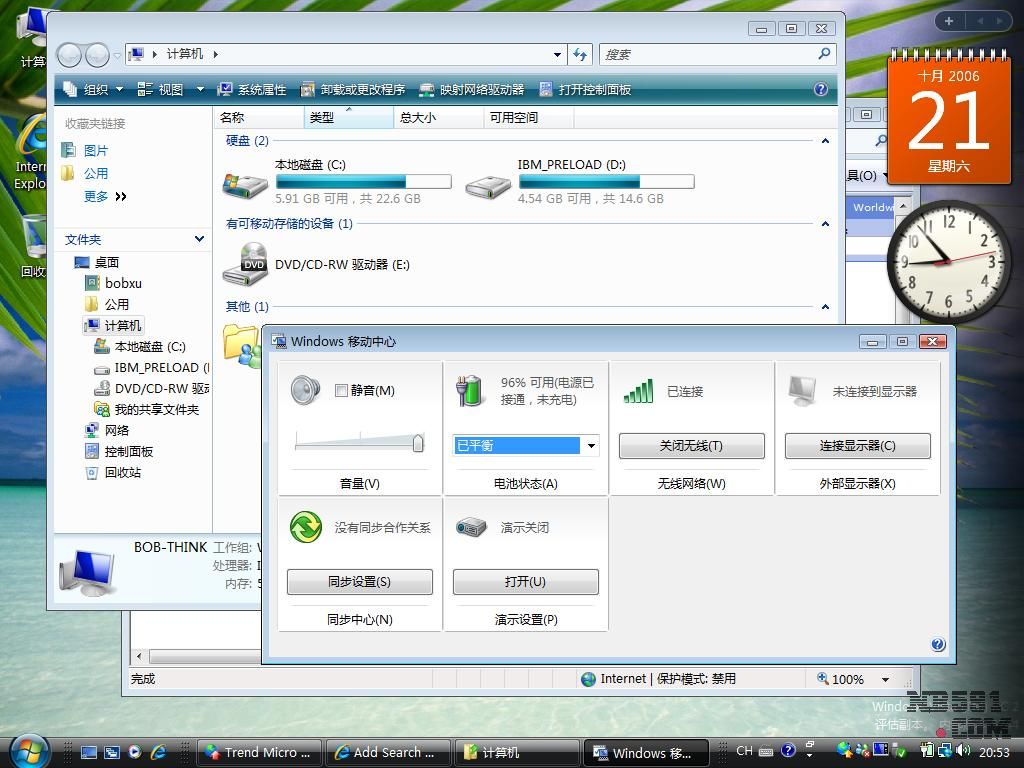
Task: Open the DVD/CD-RW drive (E:) icon
Action: [245, 265]
